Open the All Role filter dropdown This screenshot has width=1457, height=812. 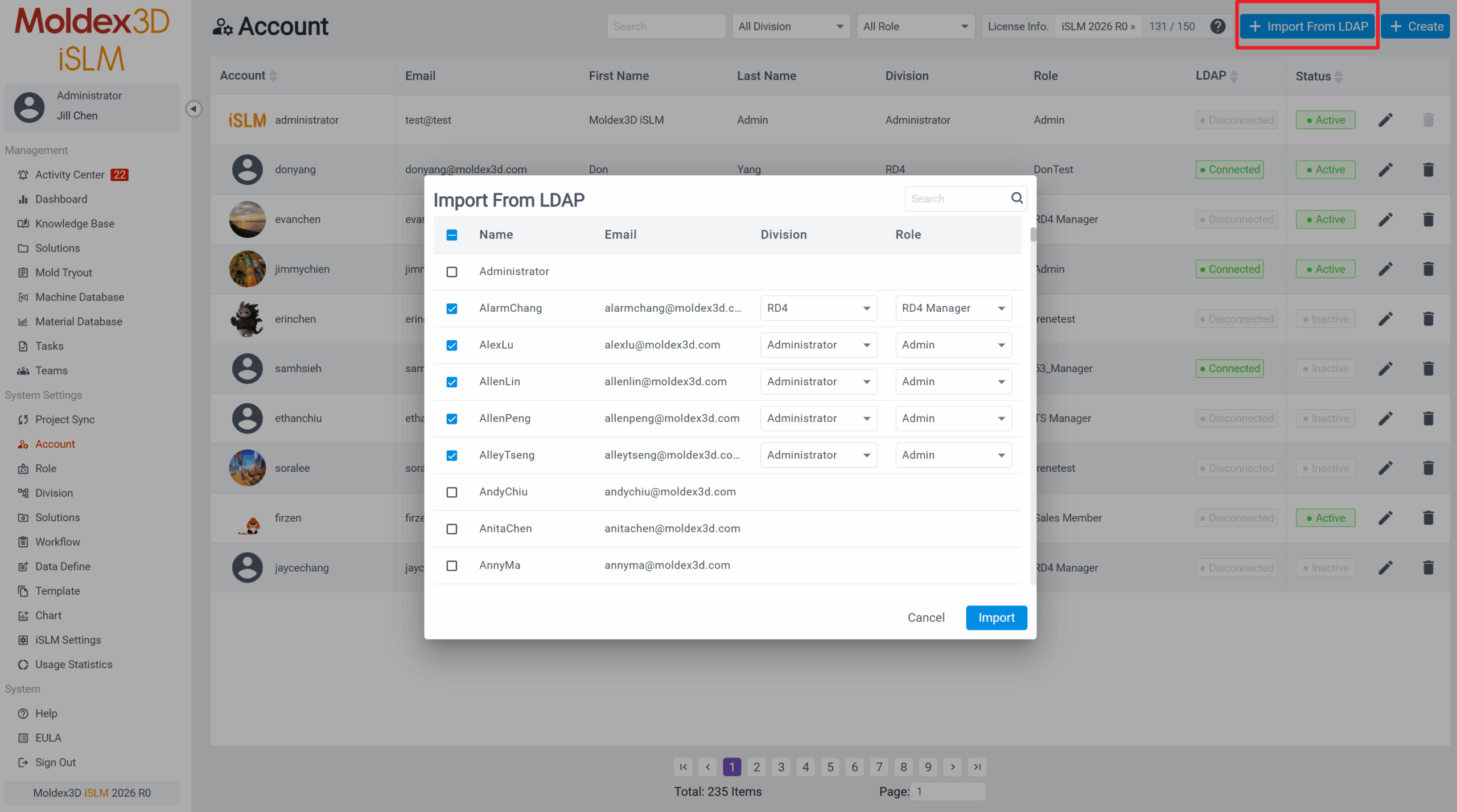pyautogui.click(x=915, y=26)
